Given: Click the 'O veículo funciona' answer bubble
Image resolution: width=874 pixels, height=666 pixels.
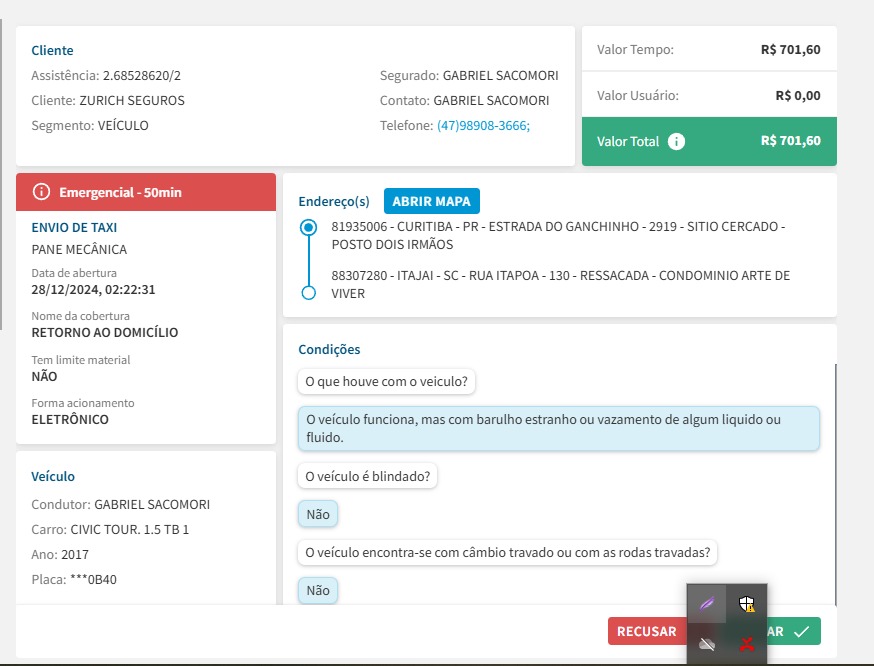Looking at the screenshot, I should pos(558,428).
